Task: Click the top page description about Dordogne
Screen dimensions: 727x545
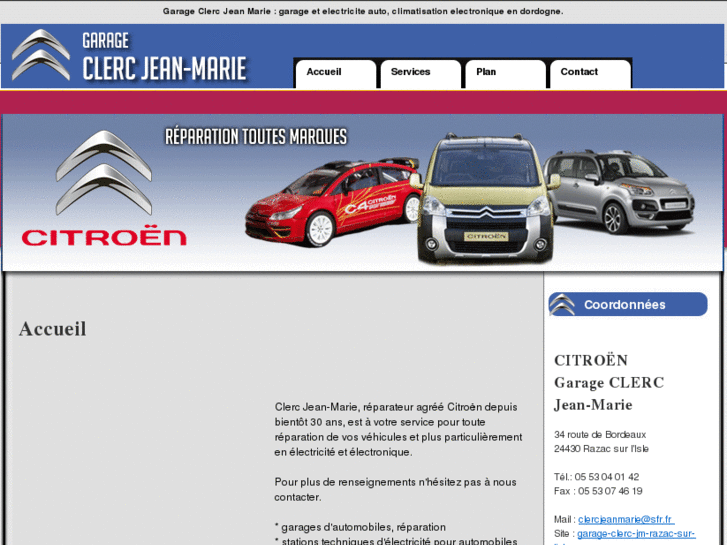Action: 363,11
